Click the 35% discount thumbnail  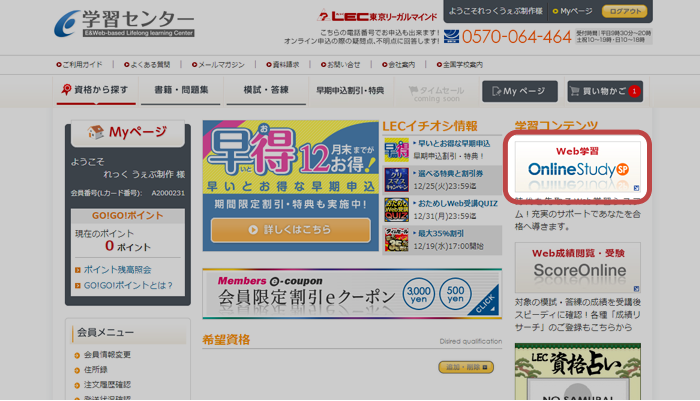[x=396, y=240]
